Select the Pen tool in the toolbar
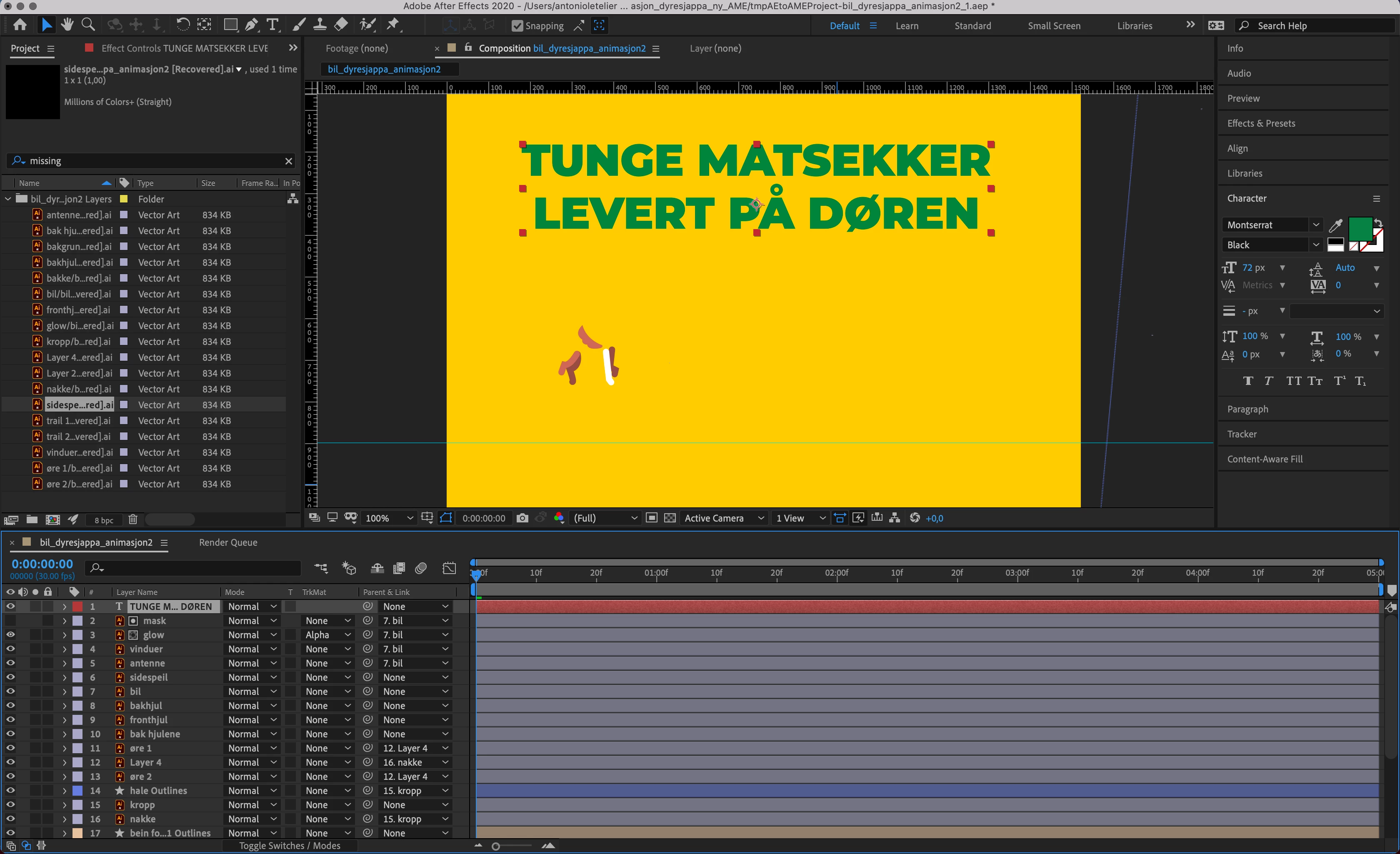The image size is (1400, 854). tap(251, 25)
